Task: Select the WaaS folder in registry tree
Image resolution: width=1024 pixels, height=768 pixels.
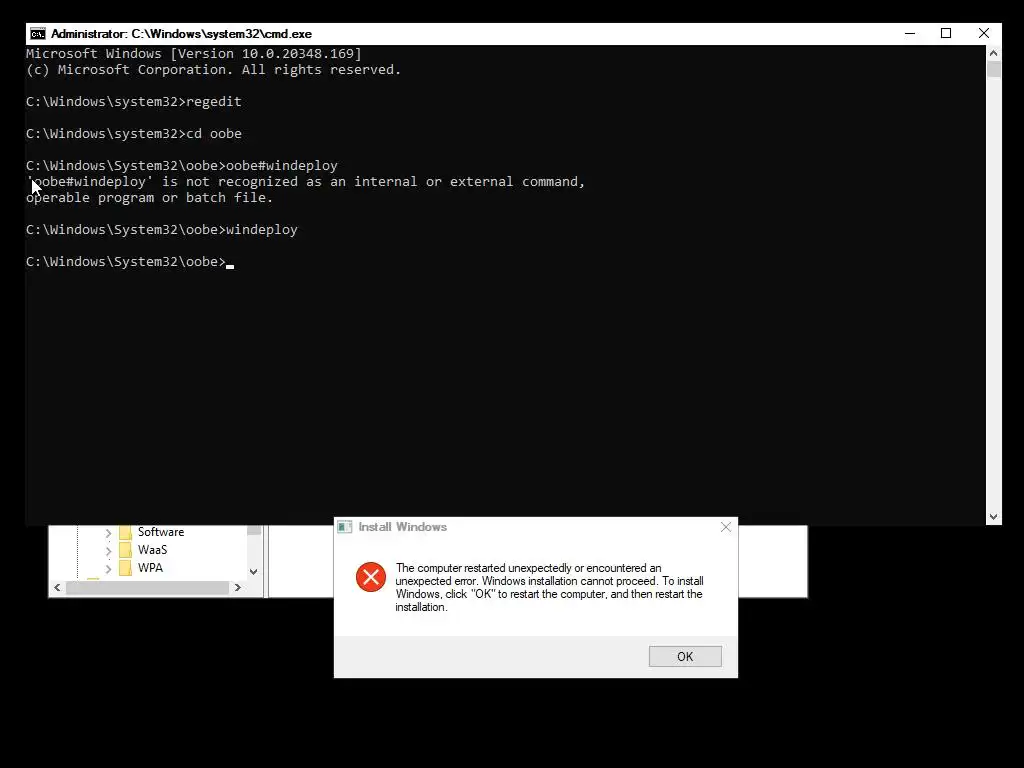Action: (x=152, y=550)
